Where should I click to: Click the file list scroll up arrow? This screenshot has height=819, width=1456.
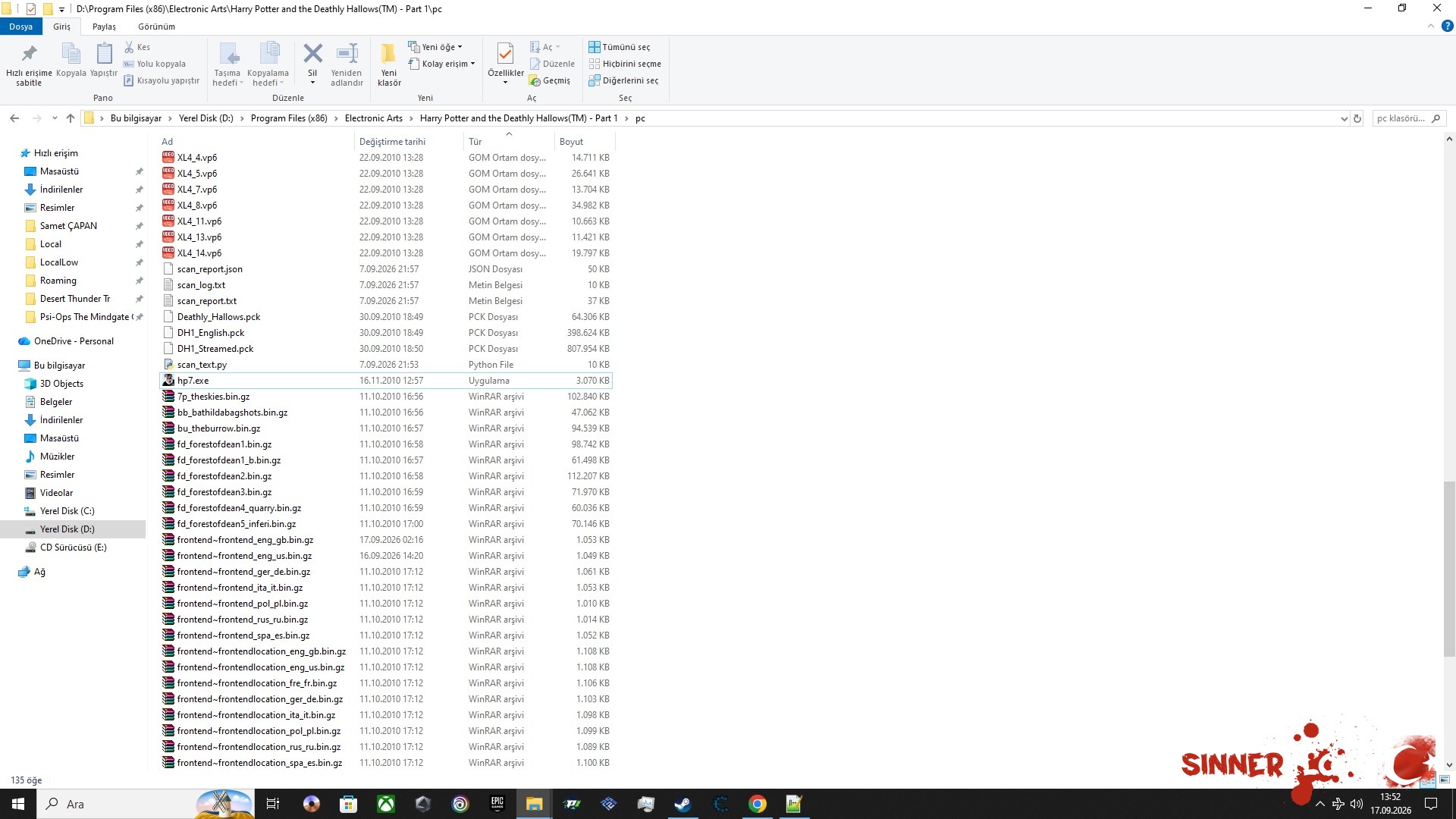click(x=1449, y=140)
